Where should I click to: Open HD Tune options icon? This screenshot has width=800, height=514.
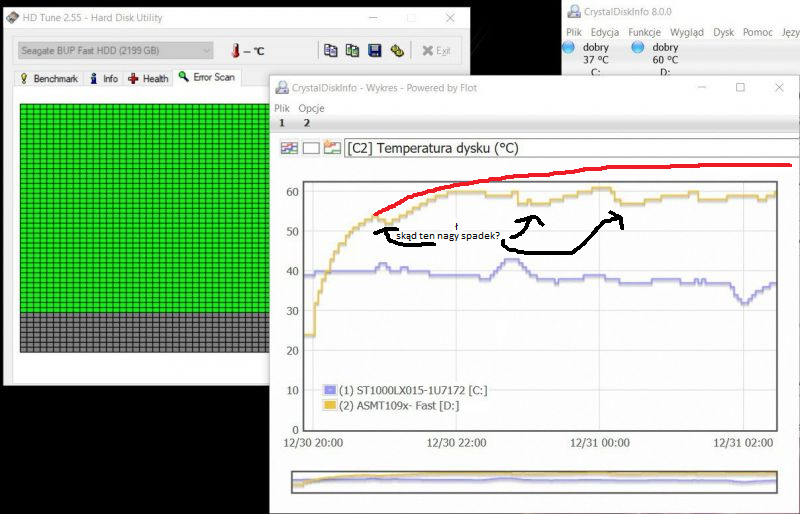pyautogui.click(x=397, y=51)
